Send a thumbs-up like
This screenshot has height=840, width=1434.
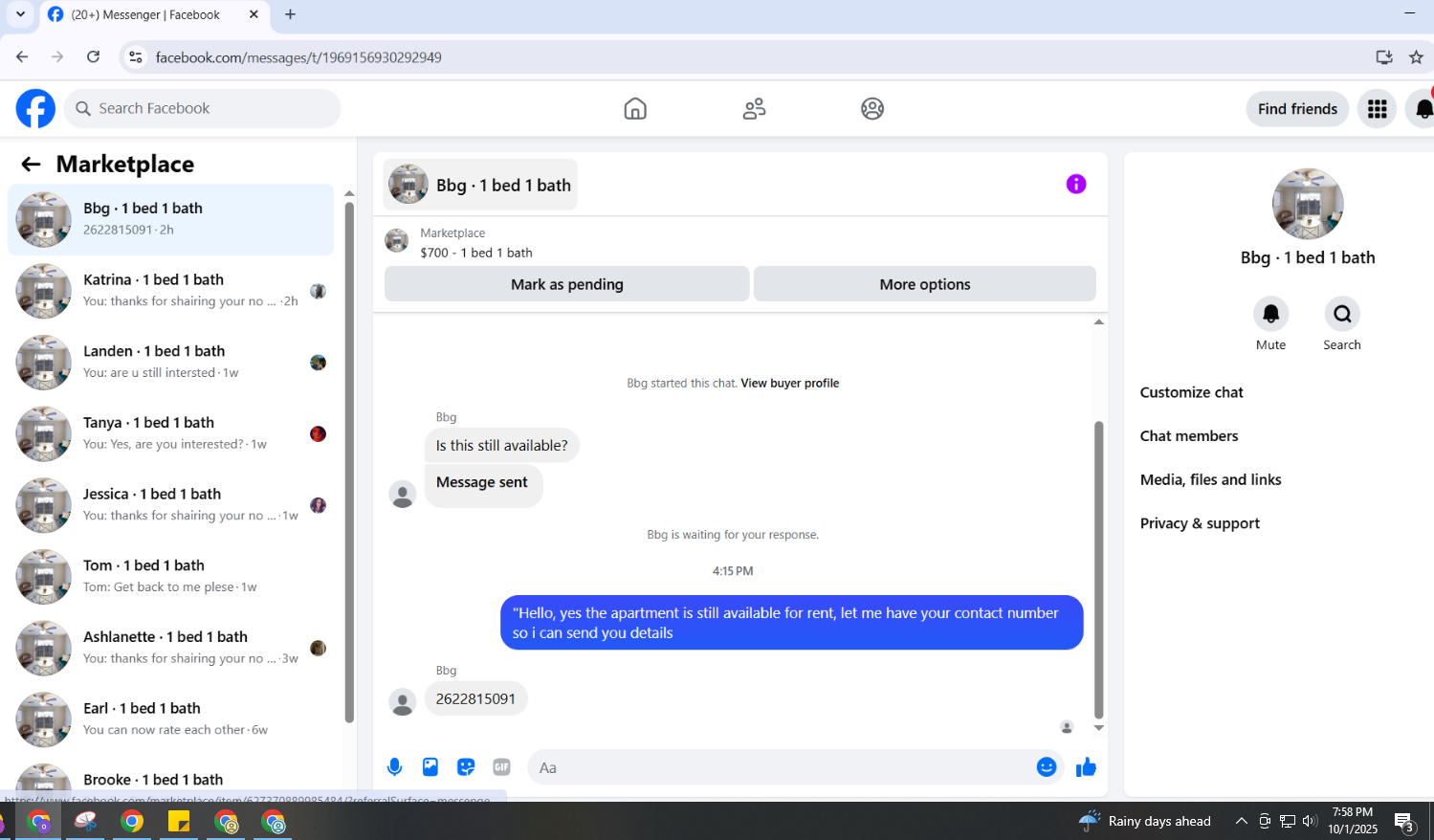(x=1086, y=767)
